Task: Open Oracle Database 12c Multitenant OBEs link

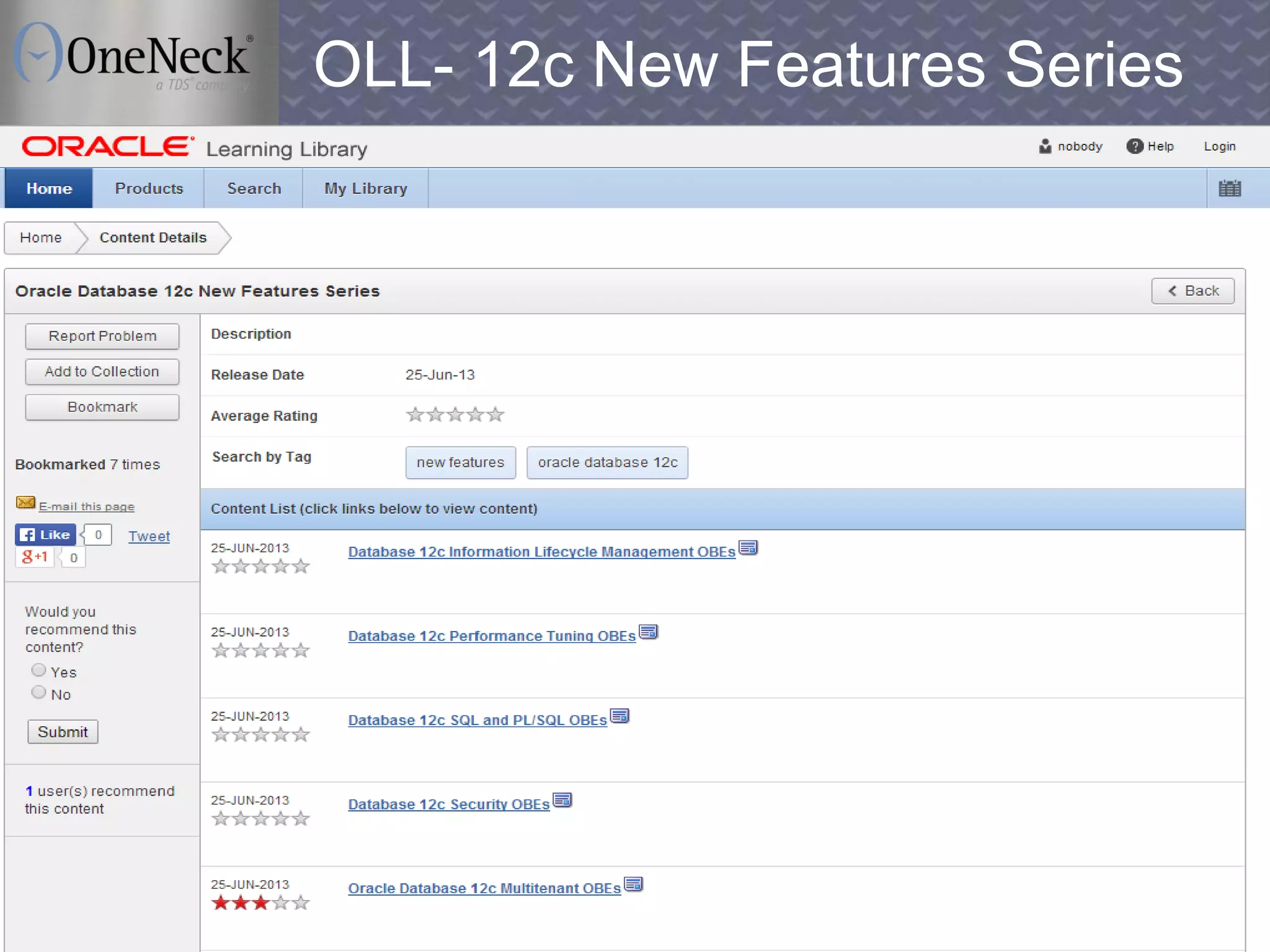Action: tap(484, 888)
